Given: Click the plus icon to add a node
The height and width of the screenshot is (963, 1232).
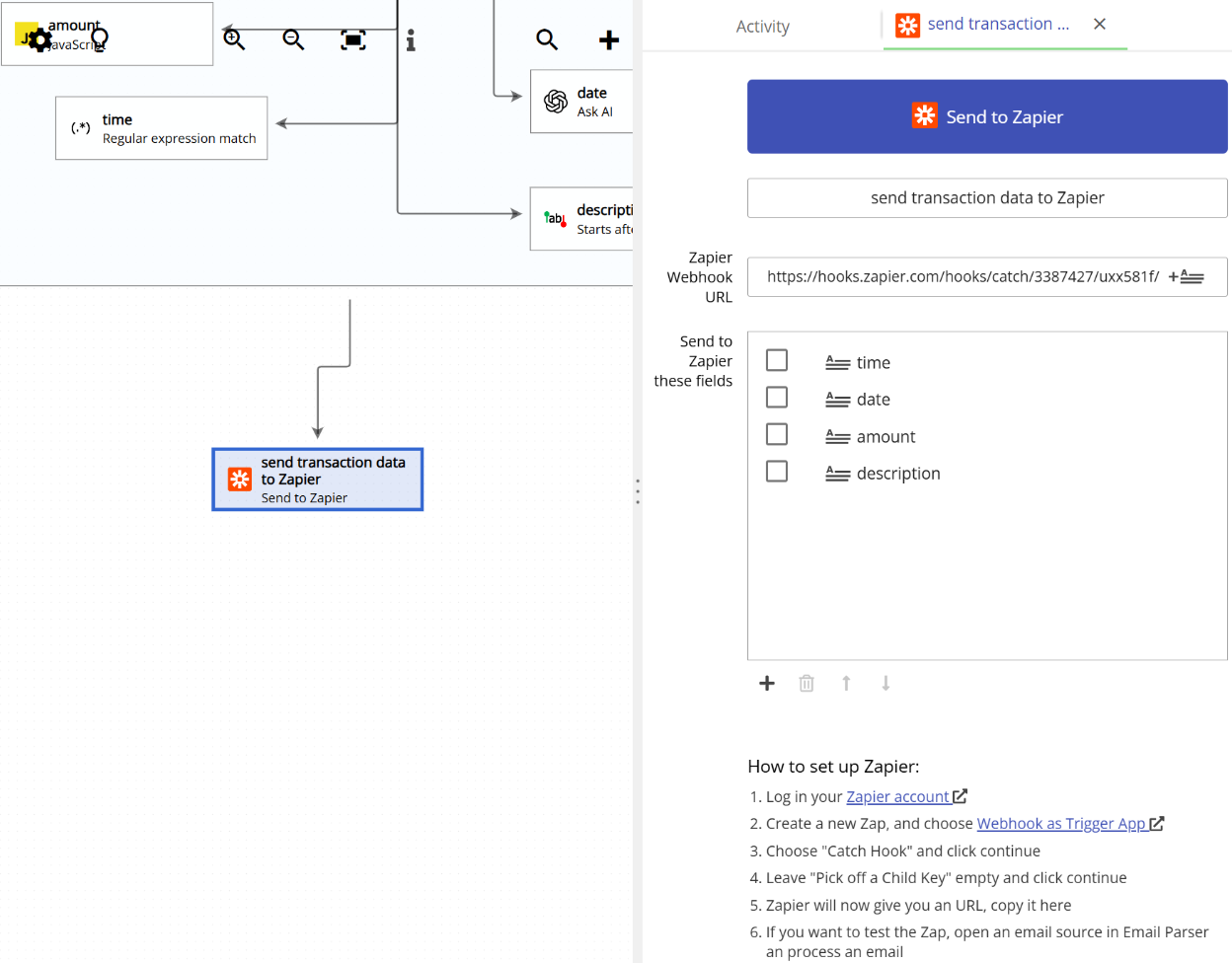Looking at the screenshot, I should tap(608, 40).
